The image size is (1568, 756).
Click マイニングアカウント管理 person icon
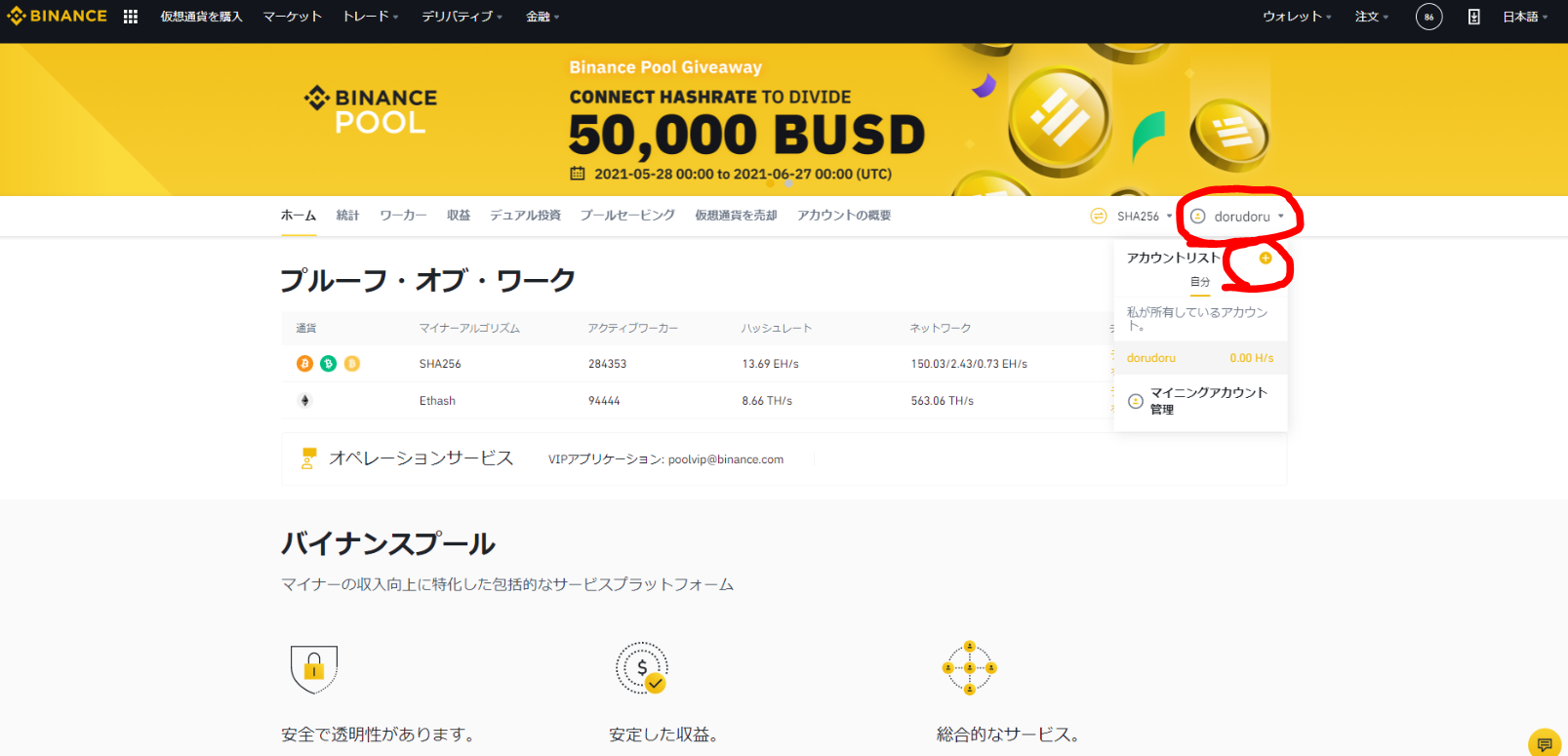tap(1136, 401)
